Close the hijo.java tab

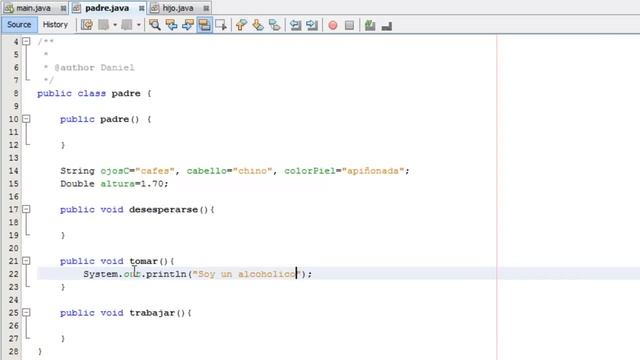click(206, 8)
